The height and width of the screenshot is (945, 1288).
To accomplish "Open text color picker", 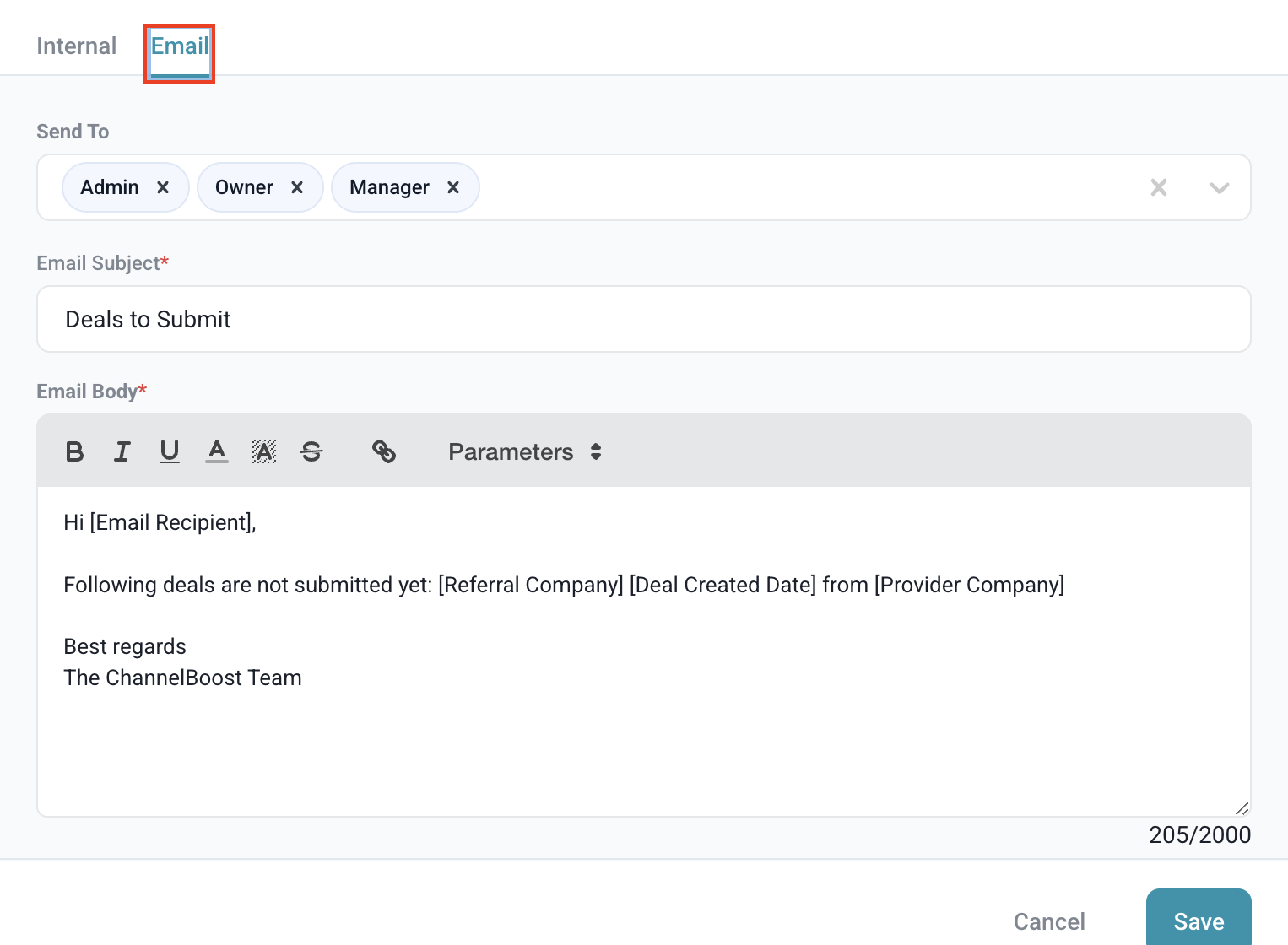I will coord(217,452).
